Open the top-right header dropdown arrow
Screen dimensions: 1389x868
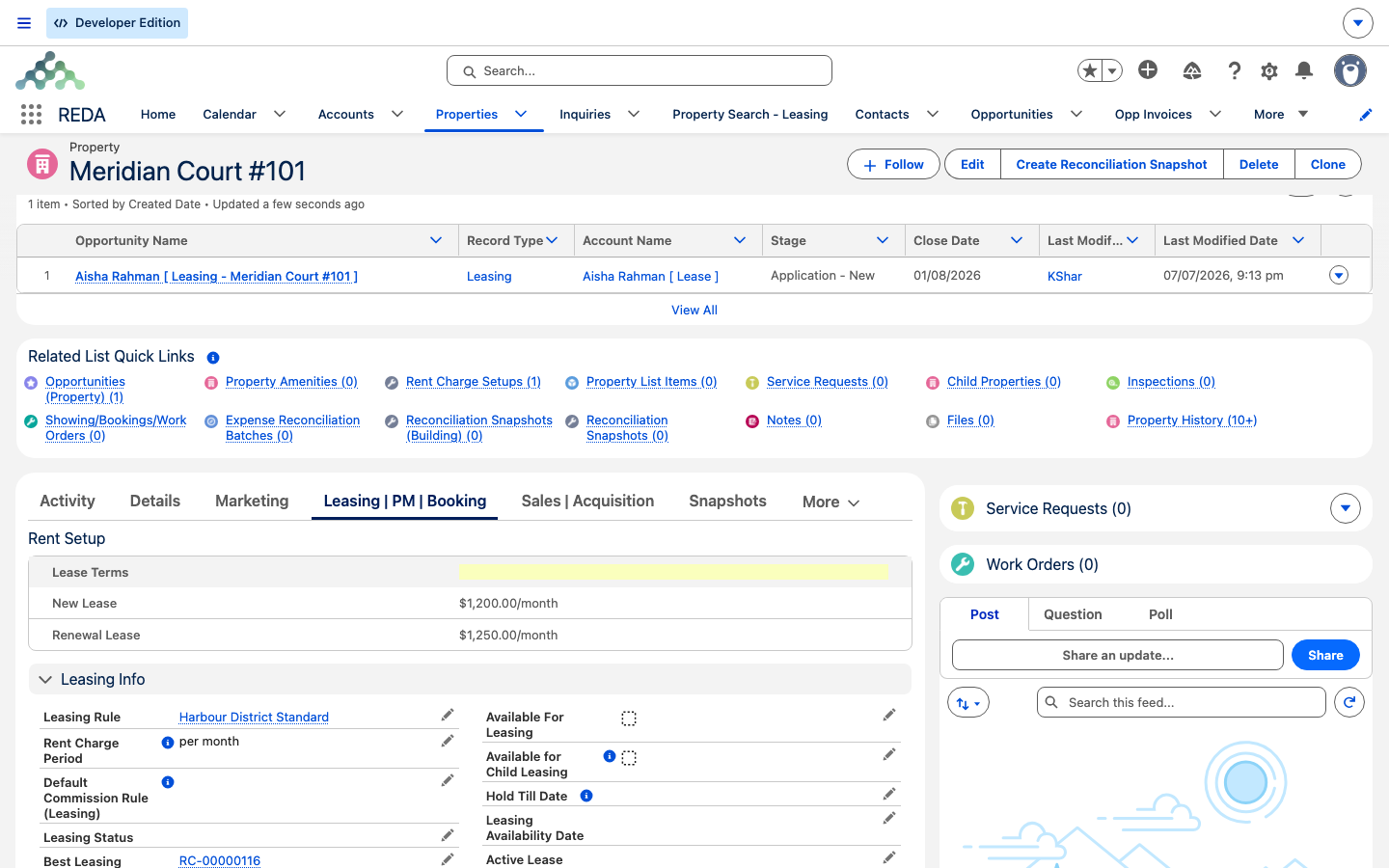(1357, 22)
